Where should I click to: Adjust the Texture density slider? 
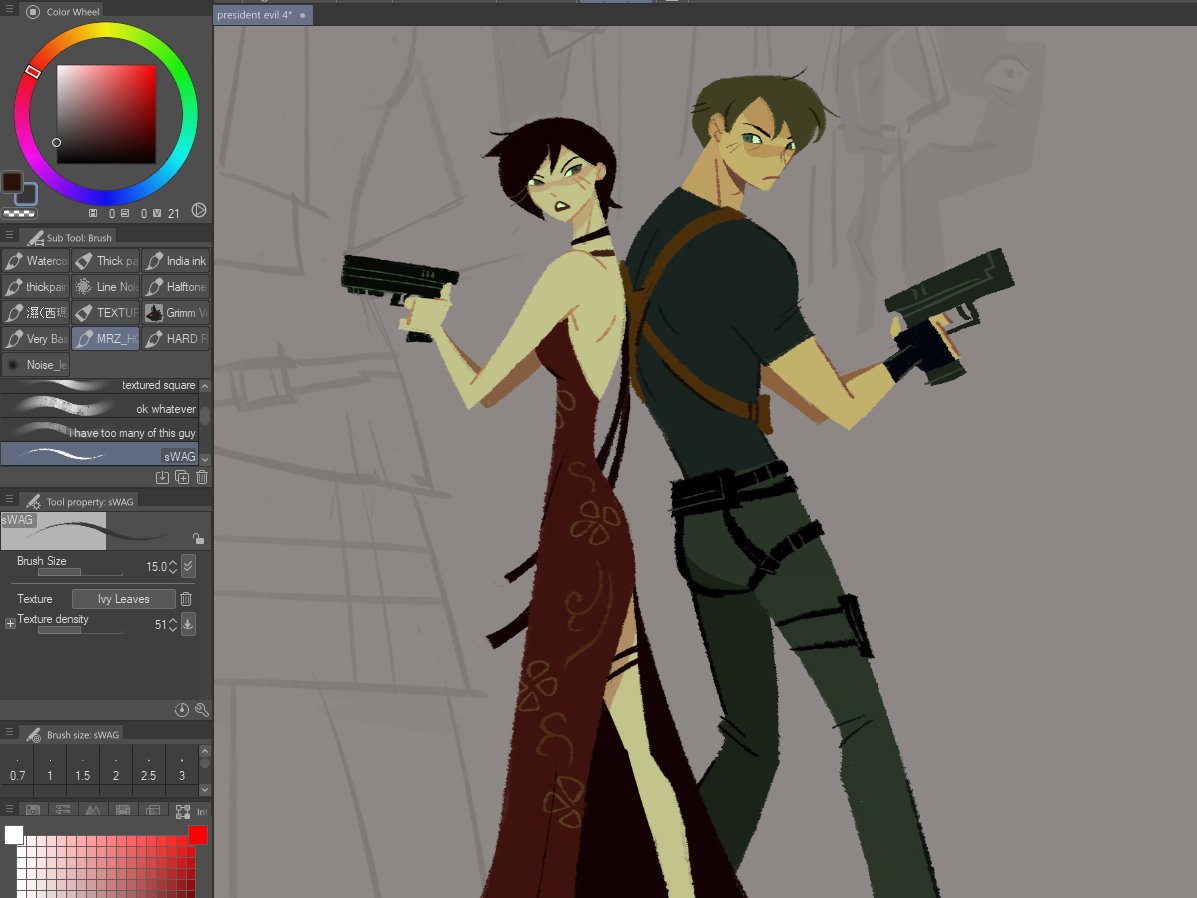[80, 630]
